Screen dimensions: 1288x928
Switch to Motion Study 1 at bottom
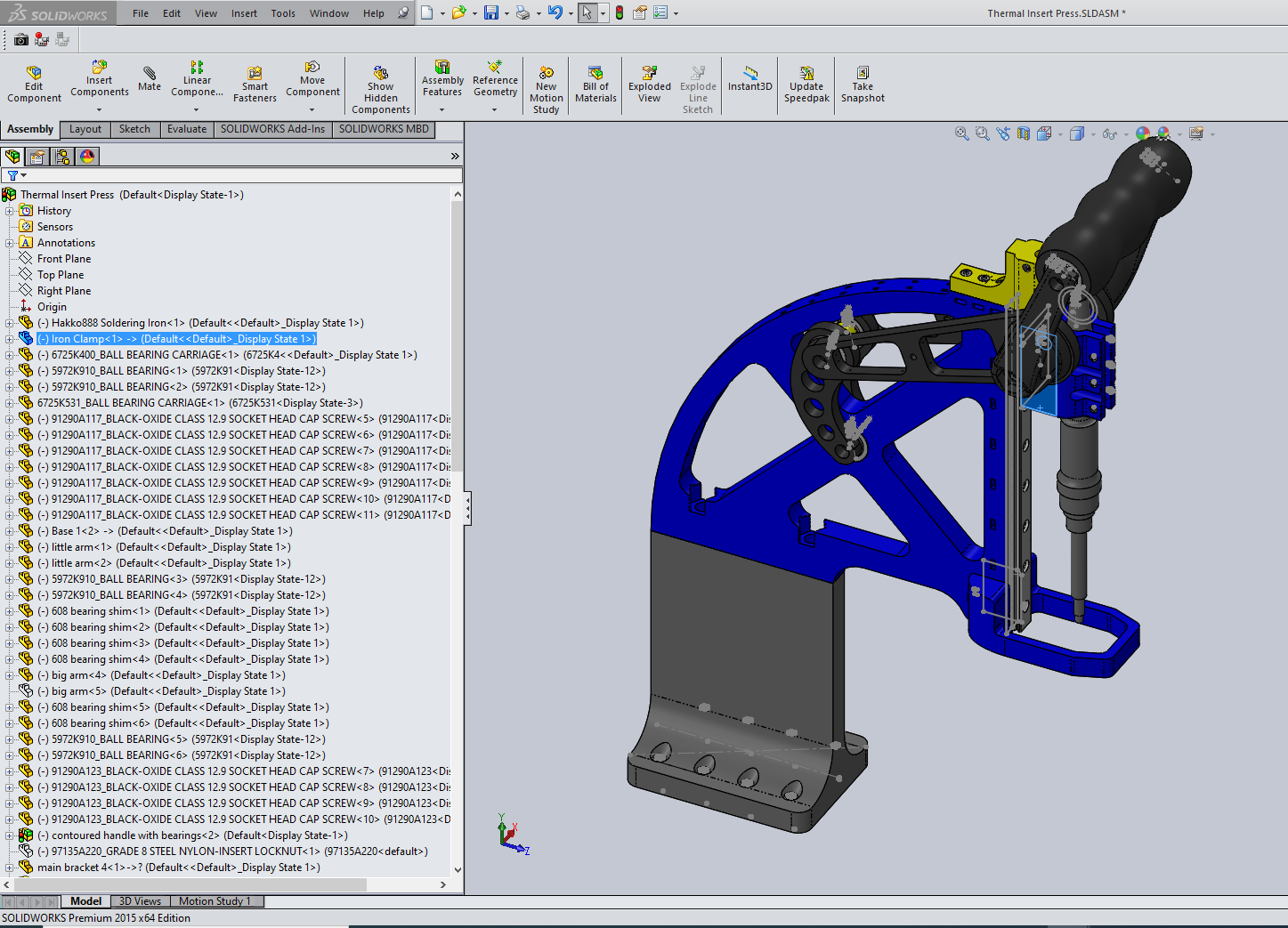(x=215, y=900)
